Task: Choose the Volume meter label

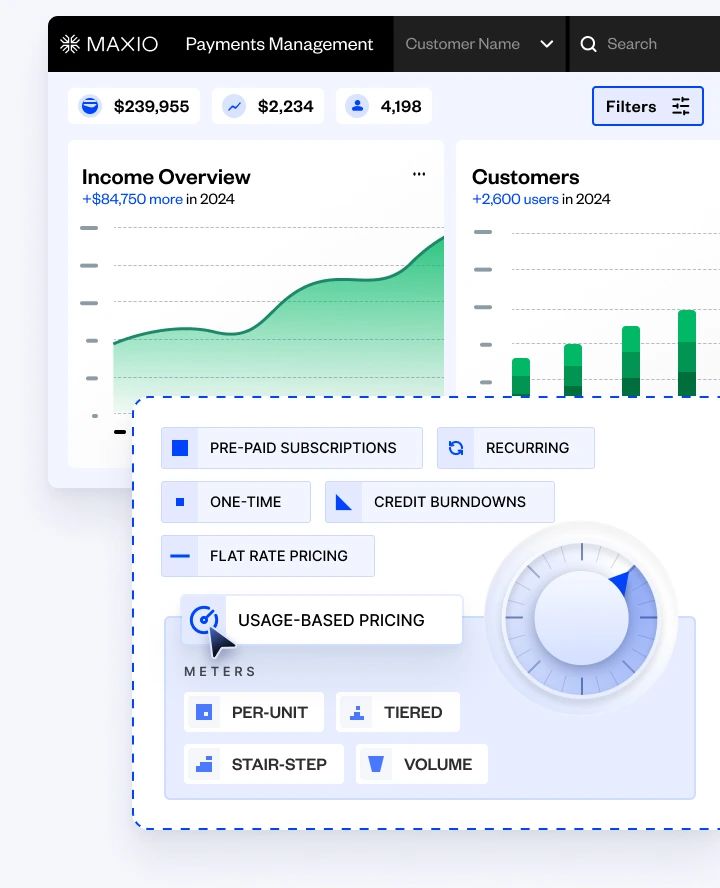Action: [438, 765]
